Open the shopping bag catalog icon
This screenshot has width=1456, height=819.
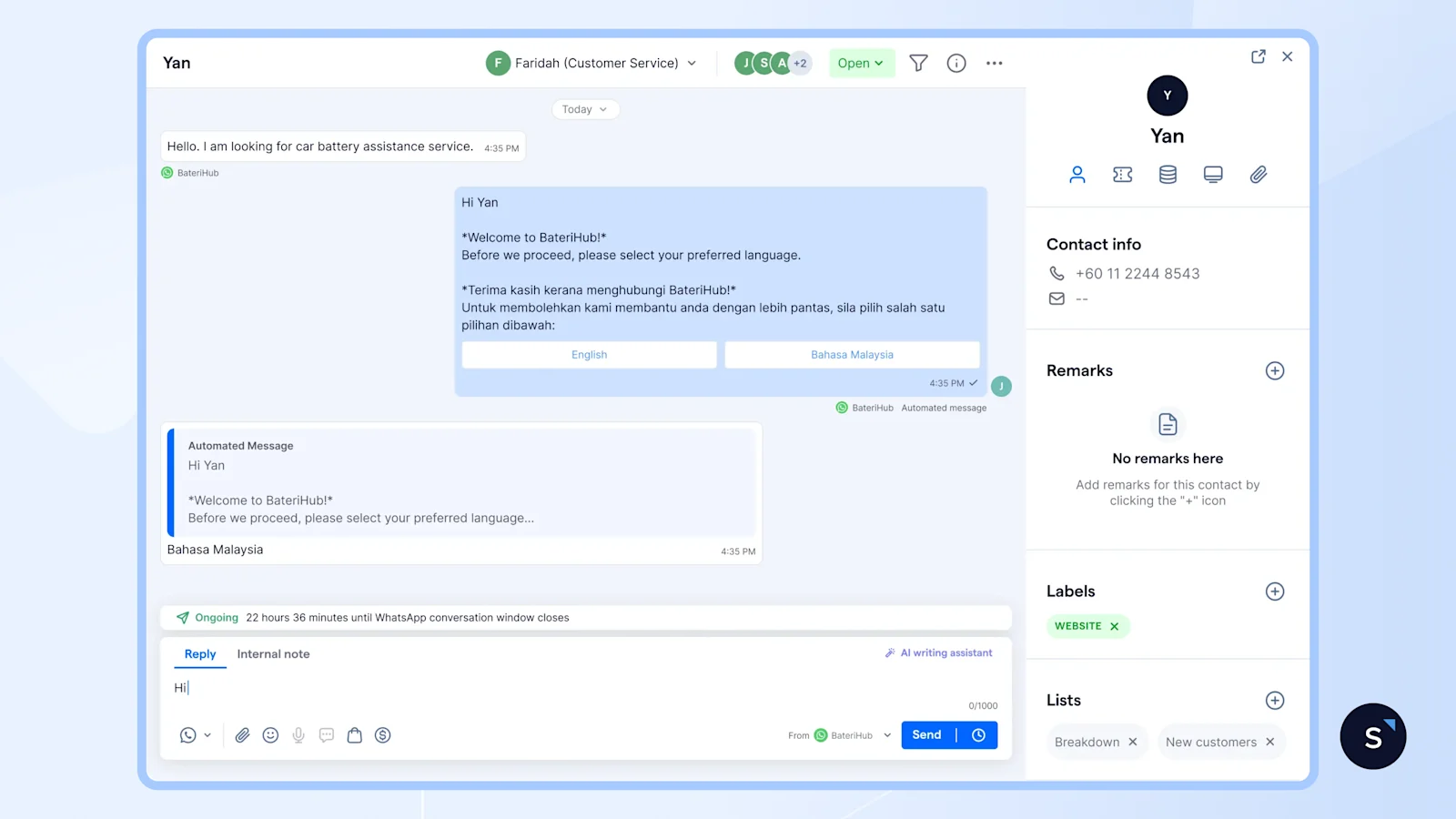tap(355, 735)
